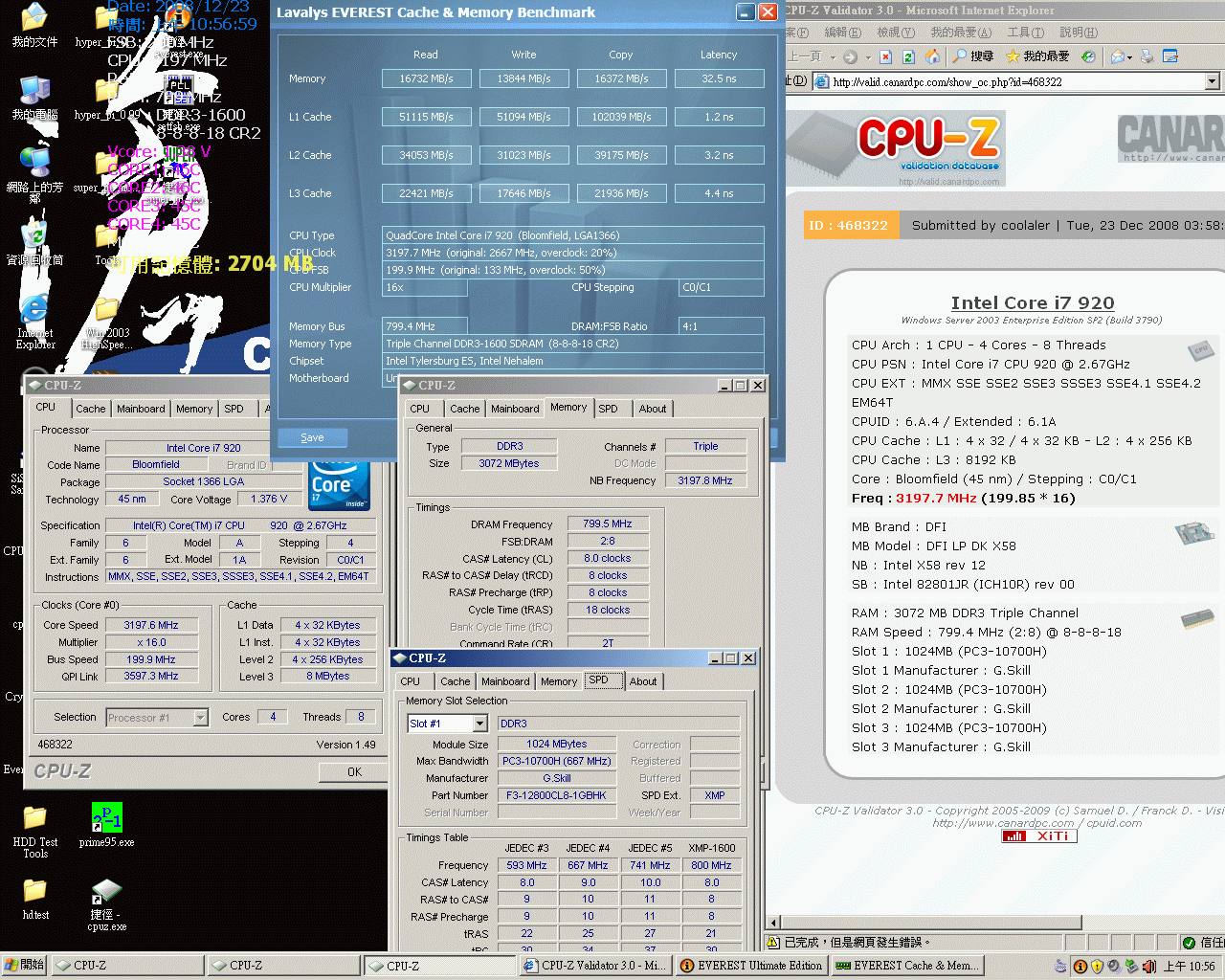The image size is (1225, 980).
Task: Open the Back button history dropdown arrow
Action: (833, 56)
